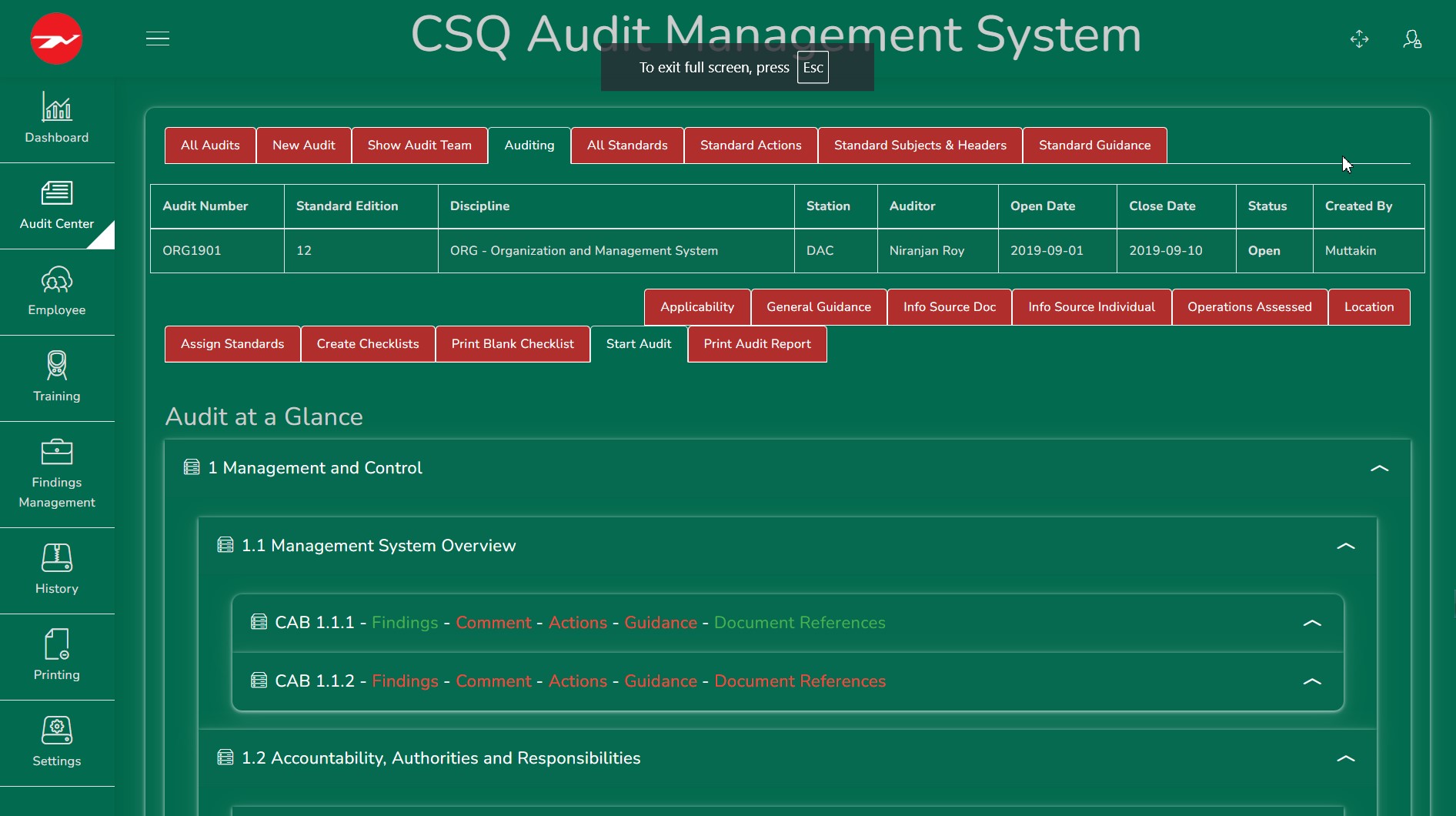Collapse the CAB 1.1.2 row chevron
The image size is (1456, 816).
(1312, 681)
